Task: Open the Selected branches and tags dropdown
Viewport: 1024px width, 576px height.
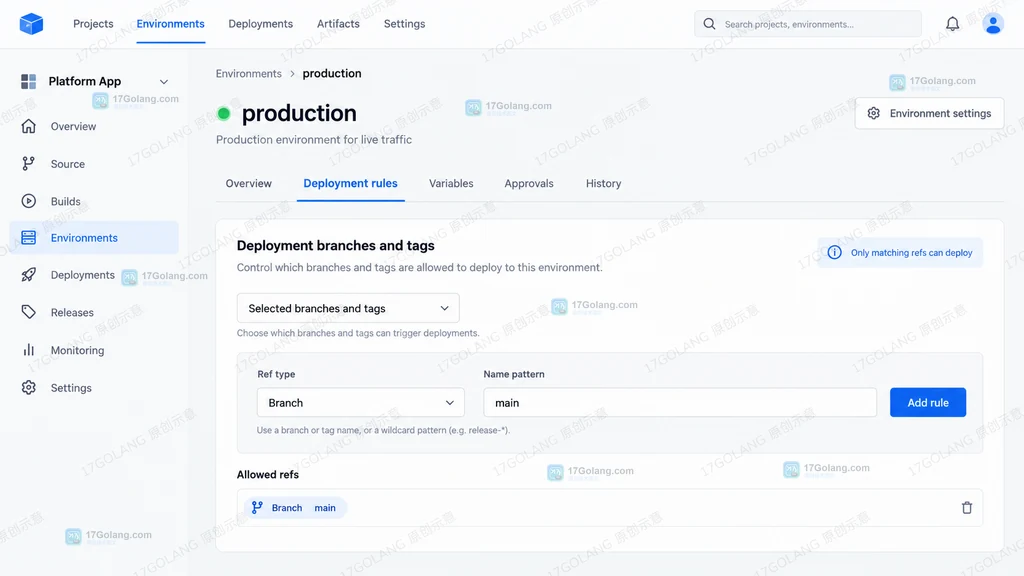Action: (x=348, y=308)
